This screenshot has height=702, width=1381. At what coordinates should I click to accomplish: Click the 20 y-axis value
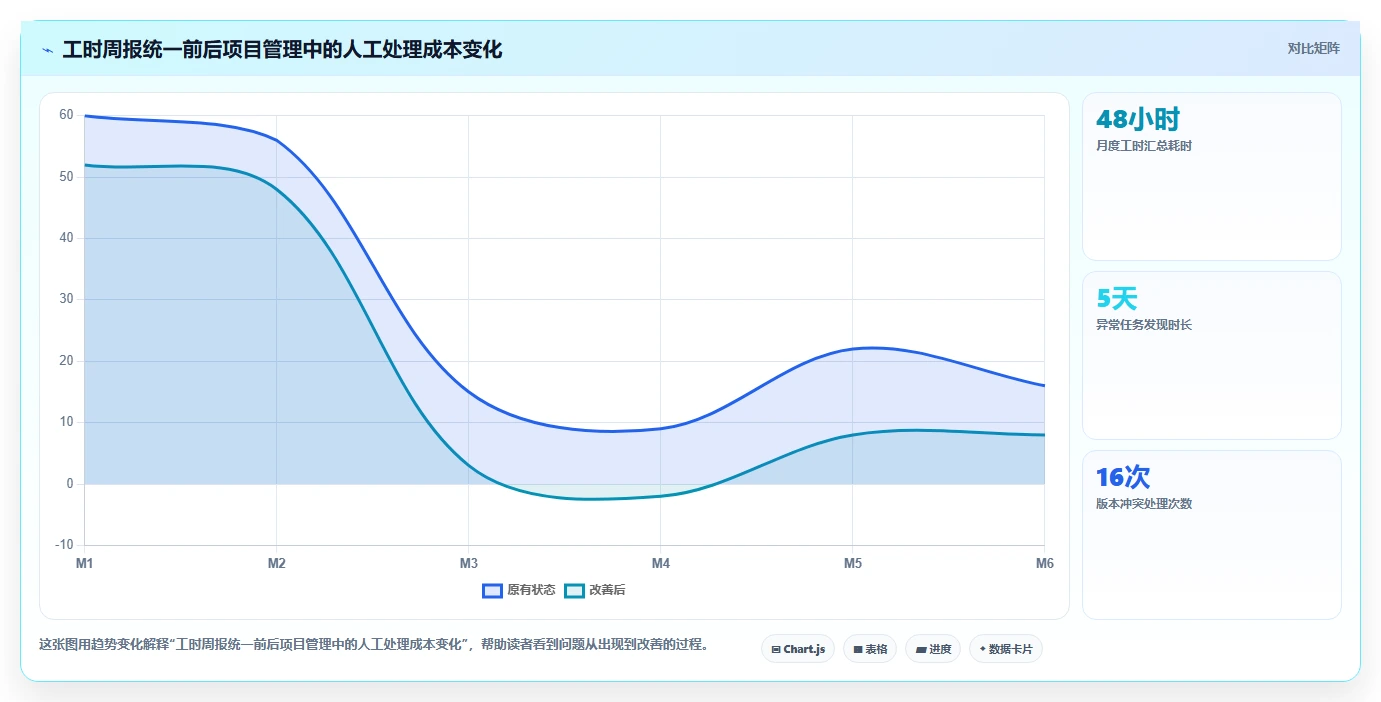[66, 361]
